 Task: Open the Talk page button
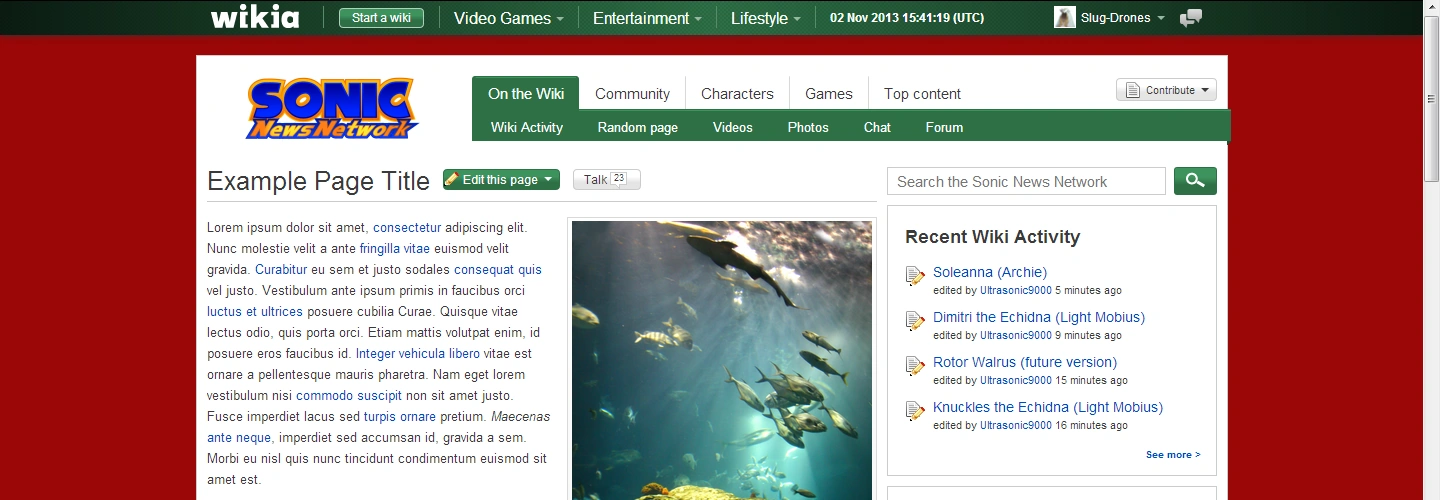[606, 180]
